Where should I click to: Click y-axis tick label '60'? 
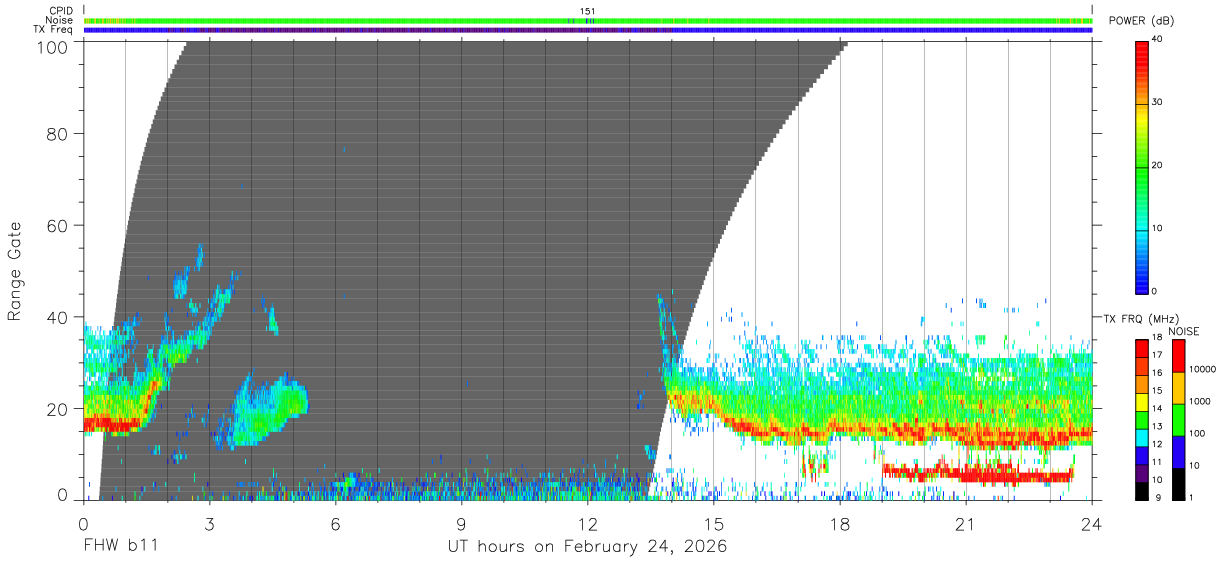pos(59,225)
